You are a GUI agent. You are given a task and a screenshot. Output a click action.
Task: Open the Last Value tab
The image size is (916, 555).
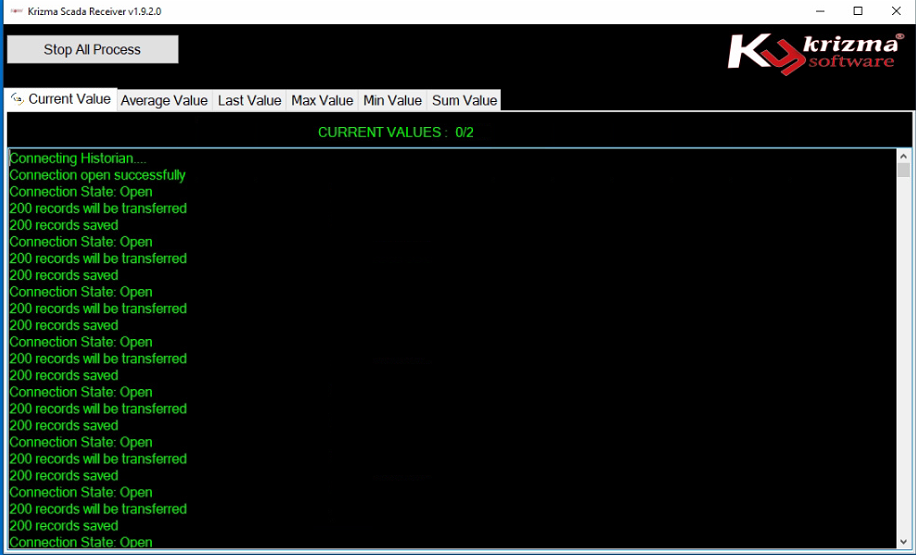click(249, 100)
